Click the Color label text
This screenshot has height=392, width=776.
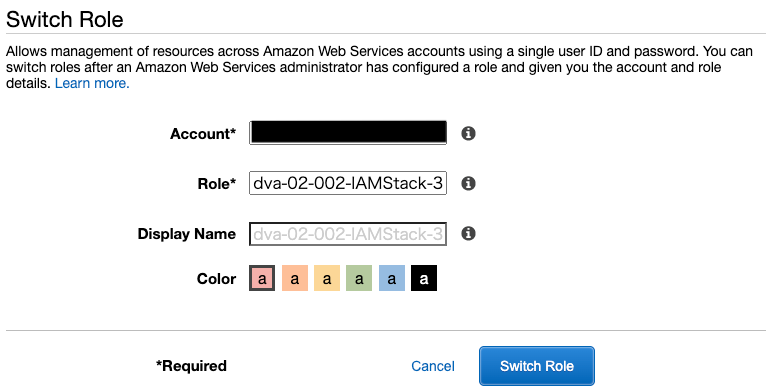point(216,279)
